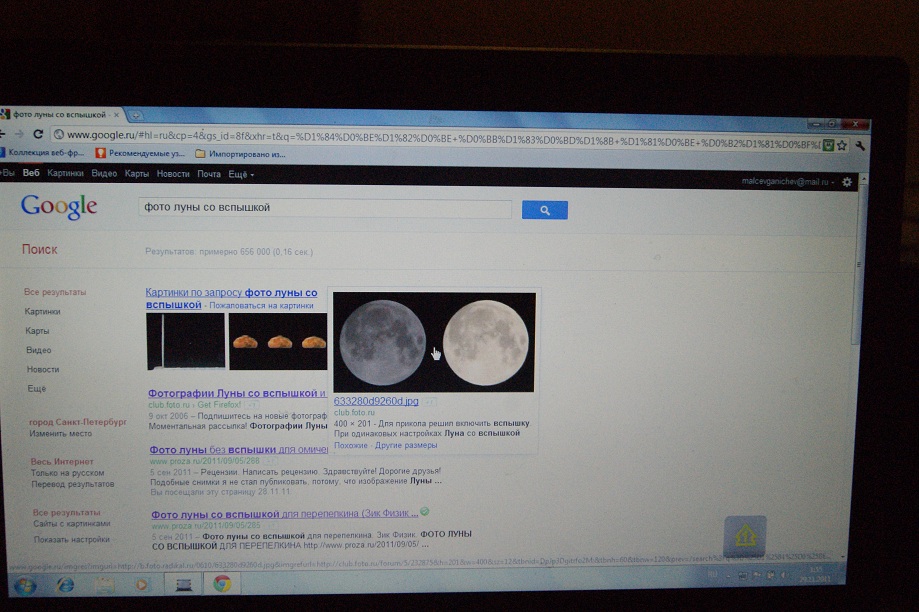919x612 pixels.
Task: Open Google options gear icon
Action: coord(847,182)
